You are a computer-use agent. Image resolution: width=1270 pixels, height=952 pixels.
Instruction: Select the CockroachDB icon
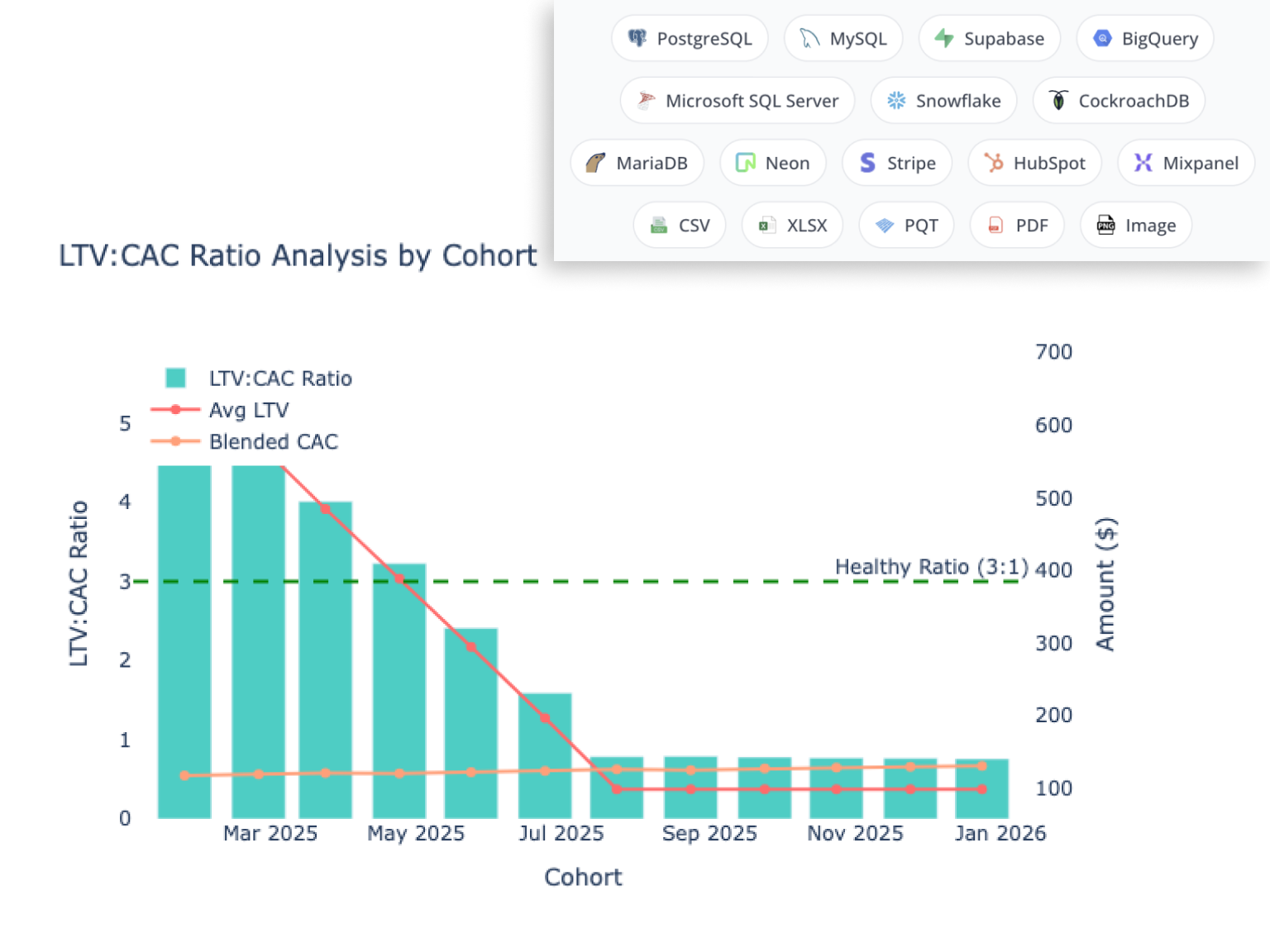(x=1058, y=101)
